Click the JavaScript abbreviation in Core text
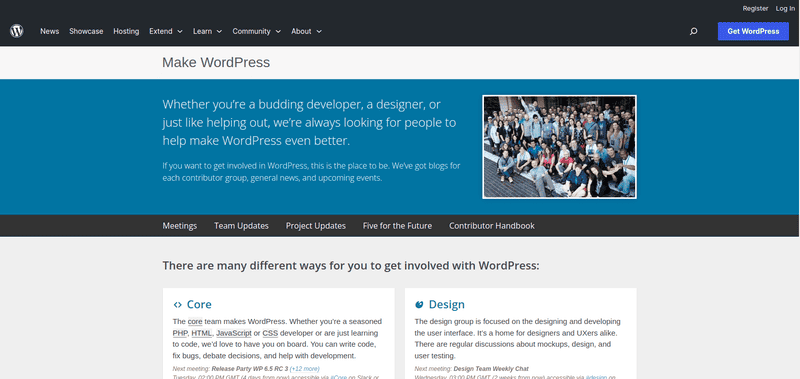800x379 pixels. tap(234, 333)
